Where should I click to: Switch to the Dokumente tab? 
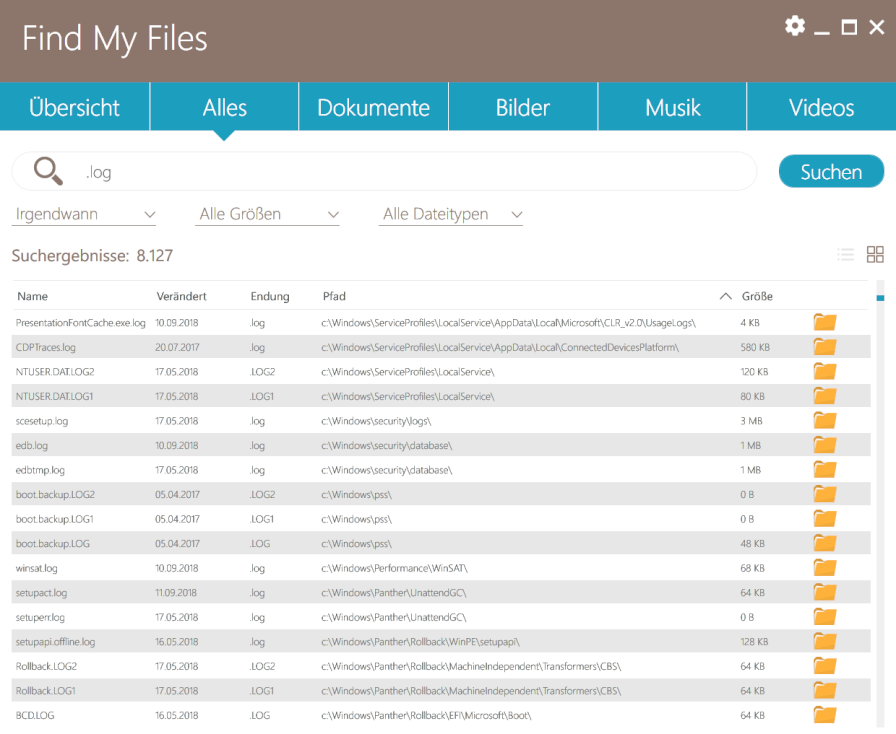coord(373,107)
